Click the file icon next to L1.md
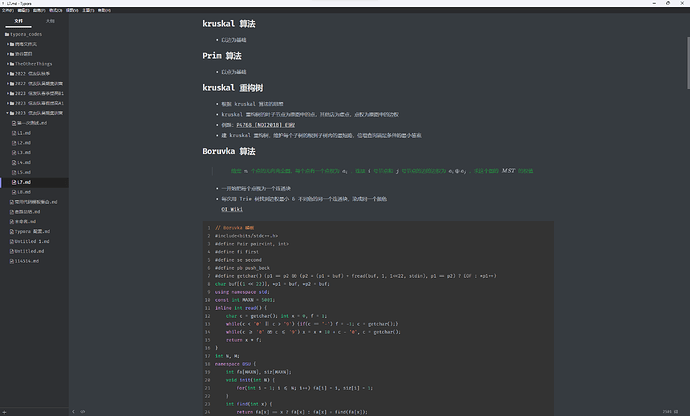 click(x=14, y=133)
